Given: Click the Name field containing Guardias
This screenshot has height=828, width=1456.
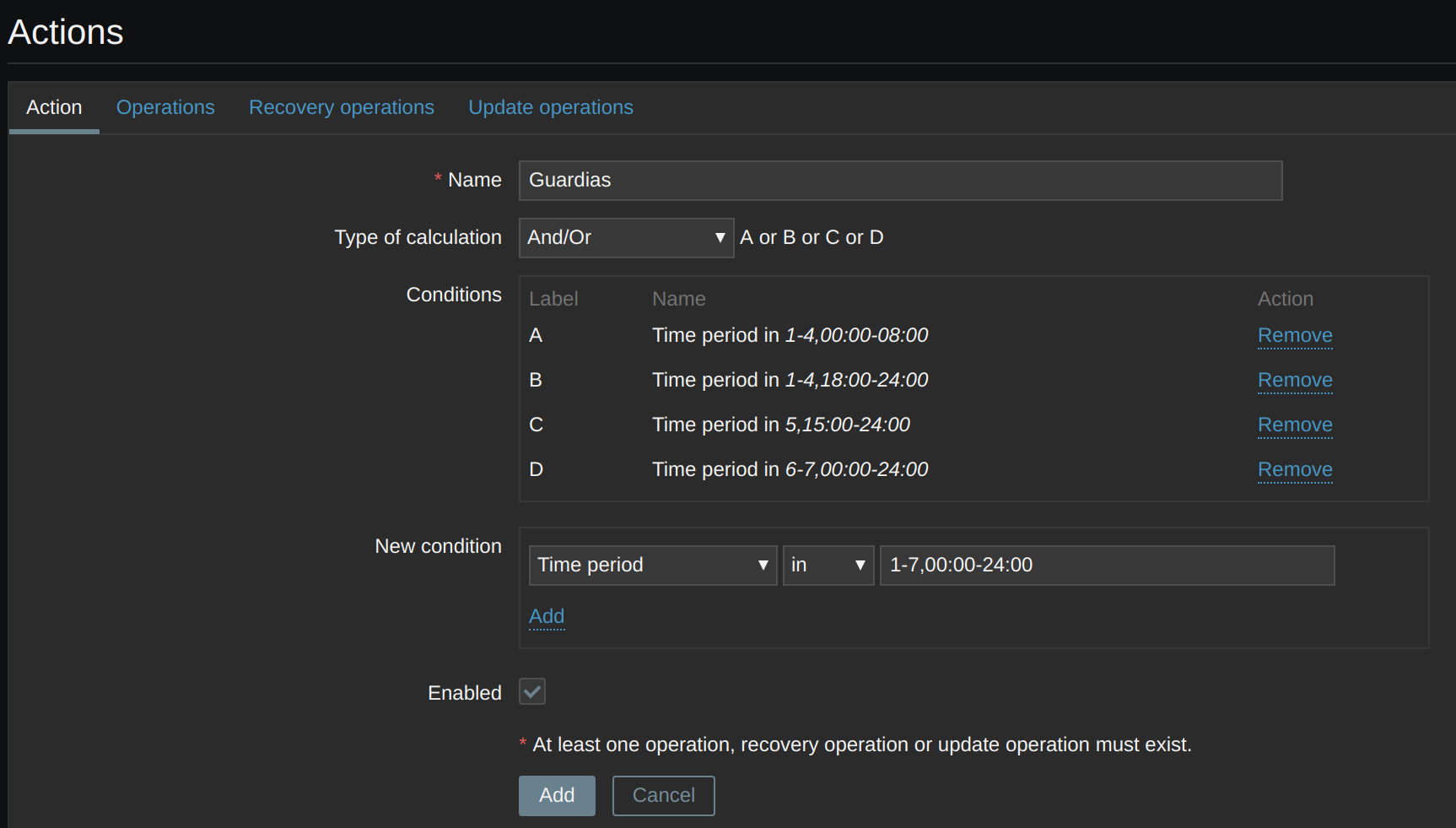Looking at the screenshot, I should click(x=899, y=181).
